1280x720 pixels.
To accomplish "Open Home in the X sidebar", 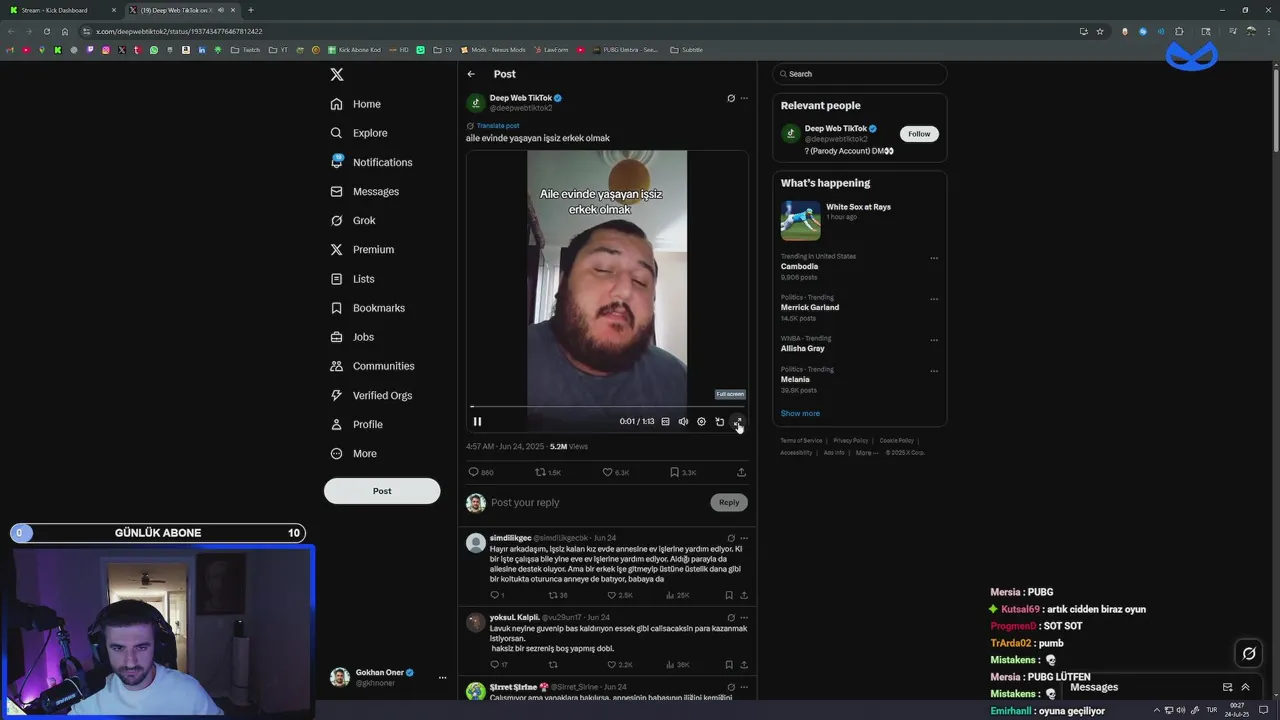I will tap(356, 104).
